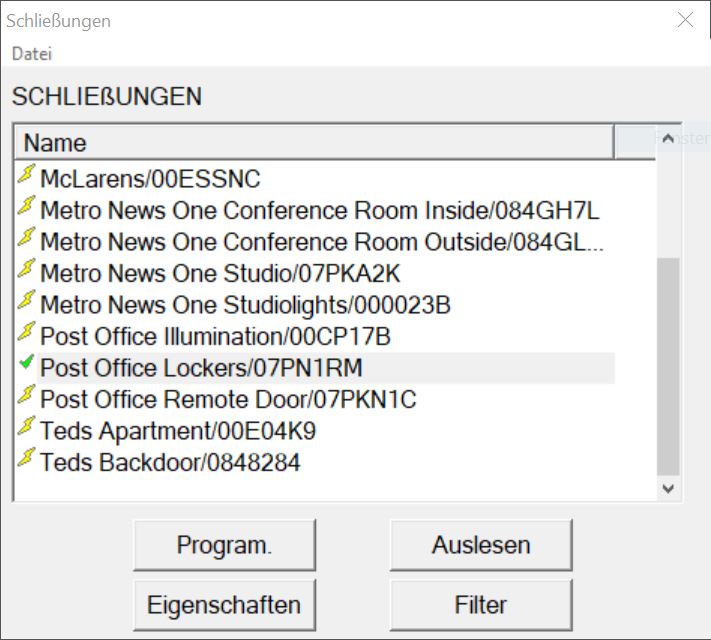Click the lightning icon beside McLarens/00ESSNC
Viewport: 711px width, 640px height.
click(27, 177)
